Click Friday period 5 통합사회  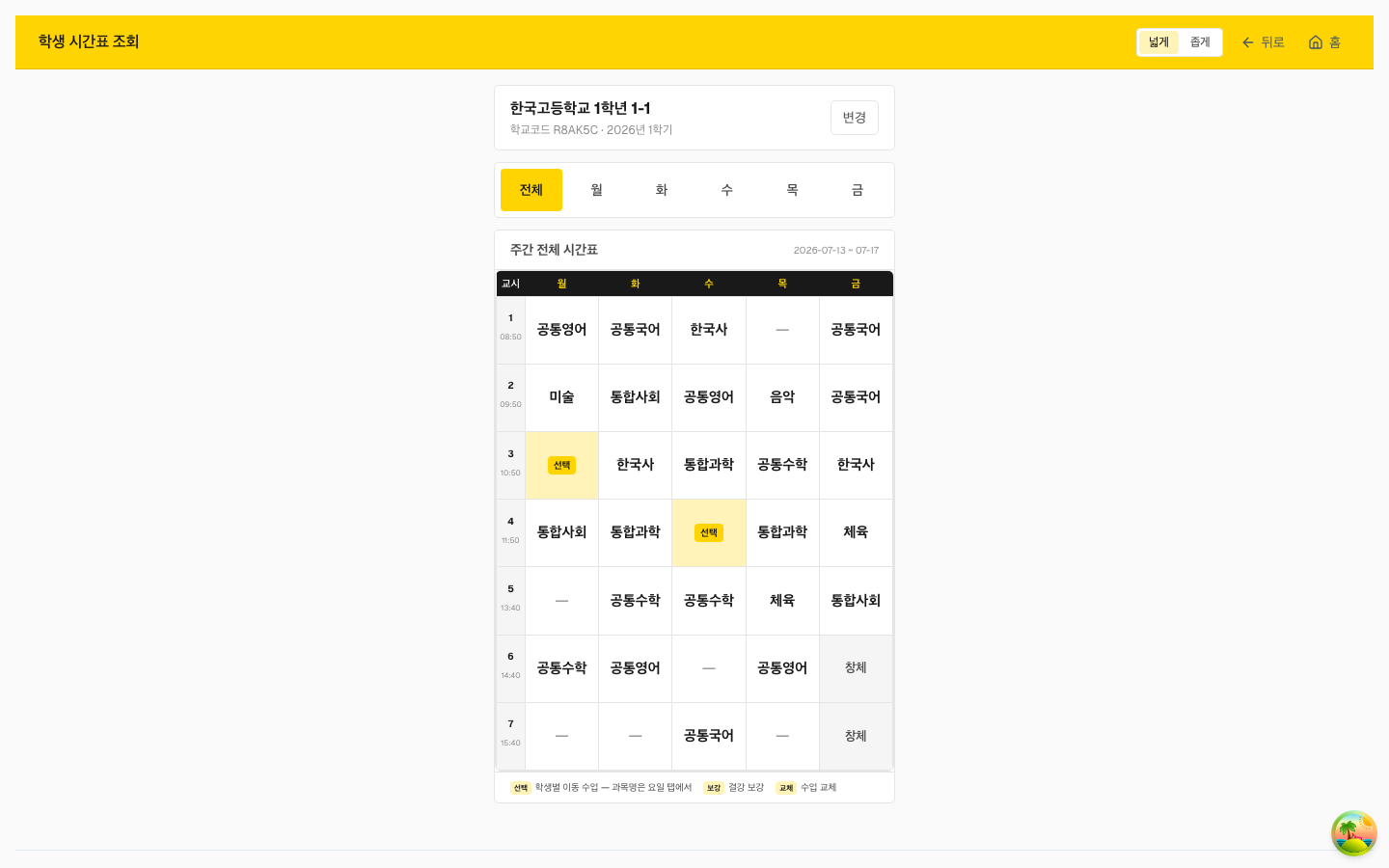click(x=856, y=601)
